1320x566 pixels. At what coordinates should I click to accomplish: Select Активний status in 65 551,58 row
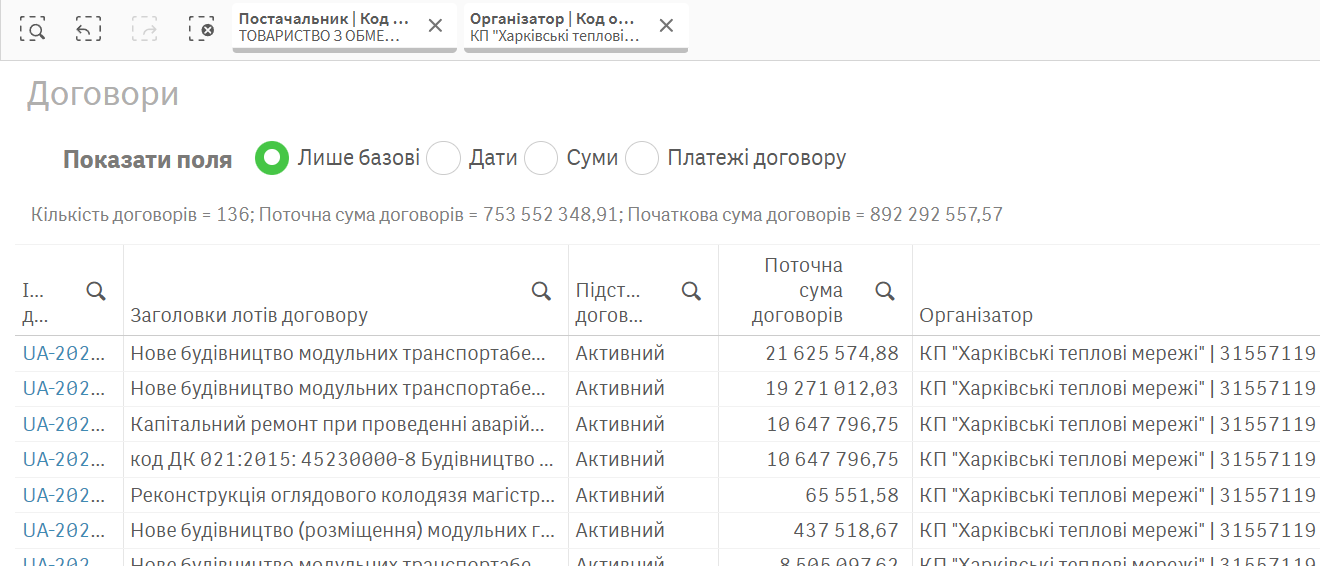tap(643, 495)
